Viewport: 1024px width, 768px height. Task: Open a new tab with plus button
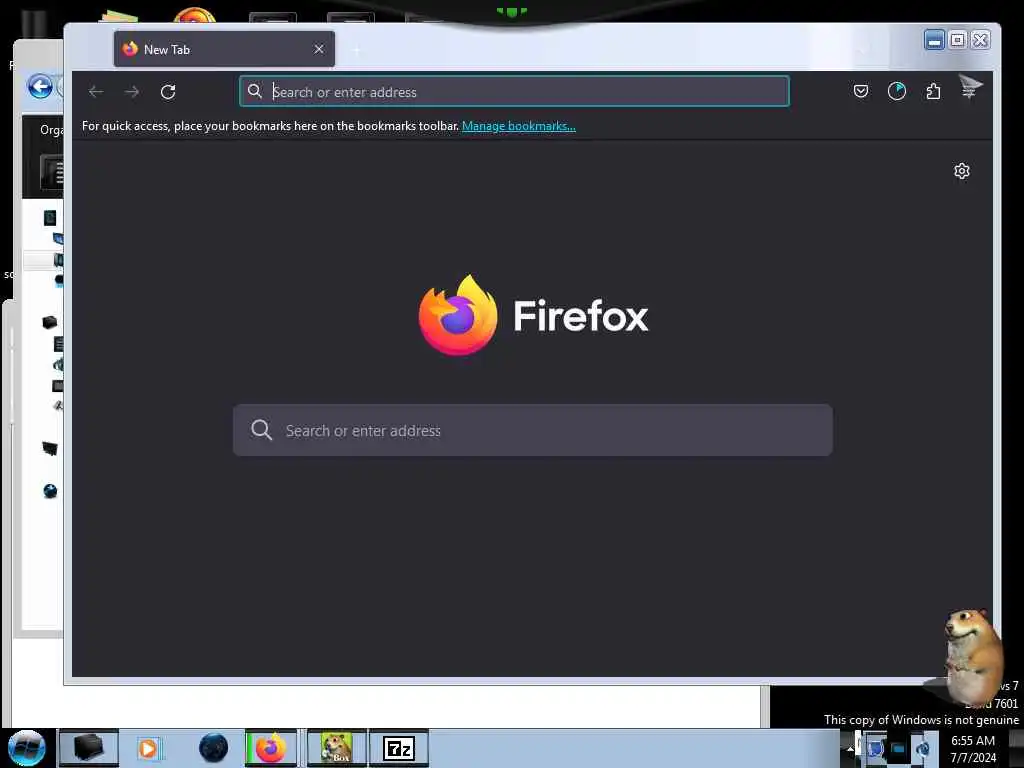point(357,50)
